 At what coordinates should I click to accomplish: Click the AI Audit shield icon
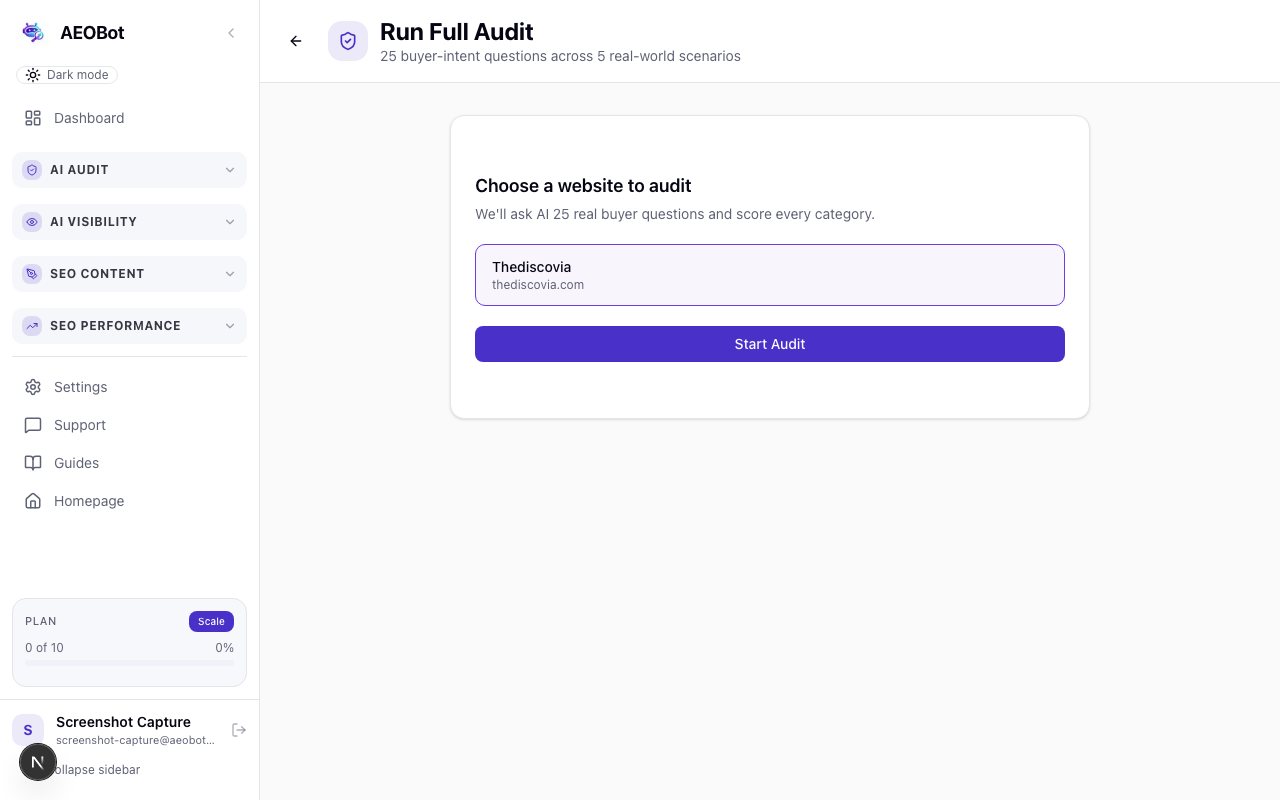[x=32, y=170]
